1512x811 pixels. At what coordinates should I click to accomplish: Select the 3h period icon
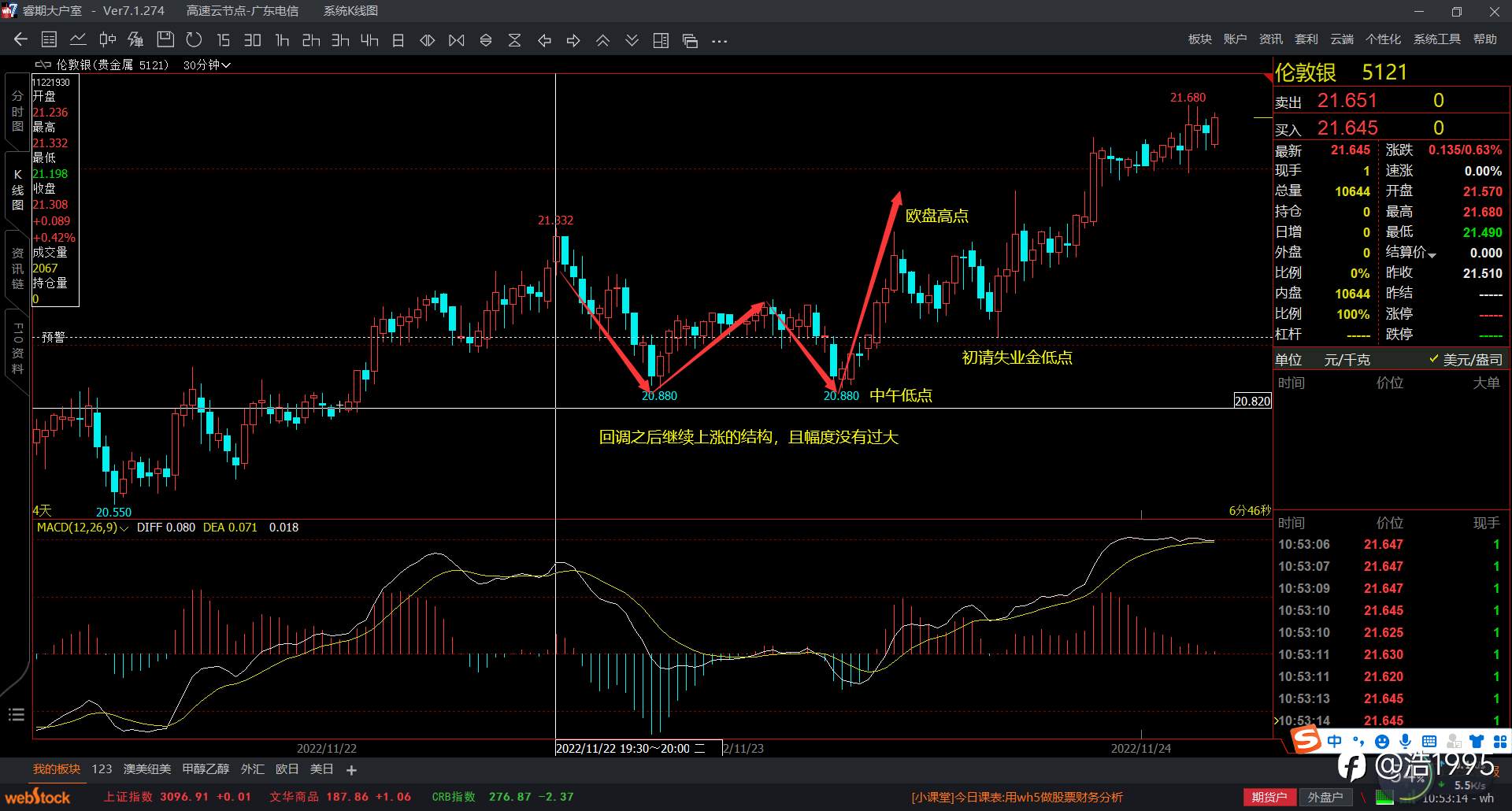pyautogui.click(x=340, y=40)
